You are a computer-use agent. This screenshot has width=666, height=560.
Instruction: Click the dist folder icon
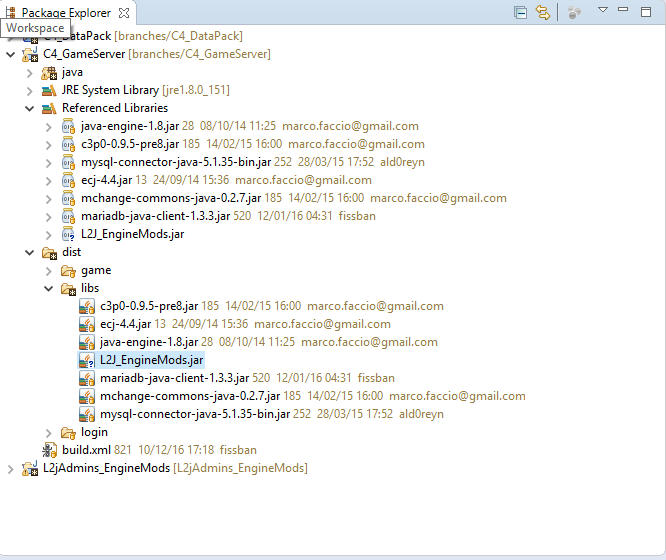(49, 253)
